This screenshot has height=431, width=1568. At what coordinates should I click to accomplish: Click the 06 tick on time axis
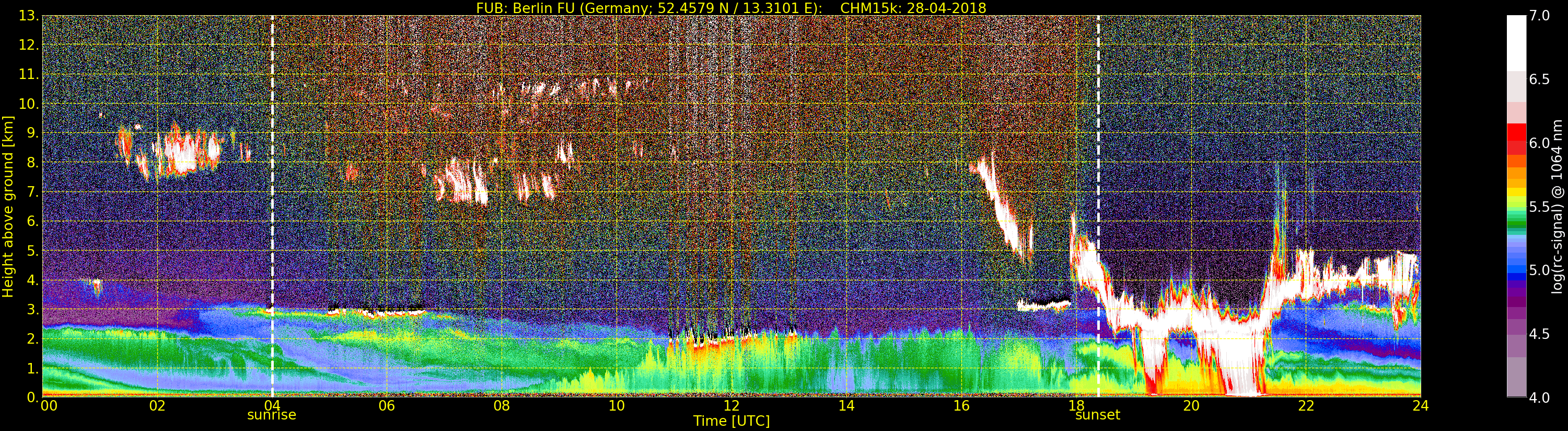tap(387, 405)
